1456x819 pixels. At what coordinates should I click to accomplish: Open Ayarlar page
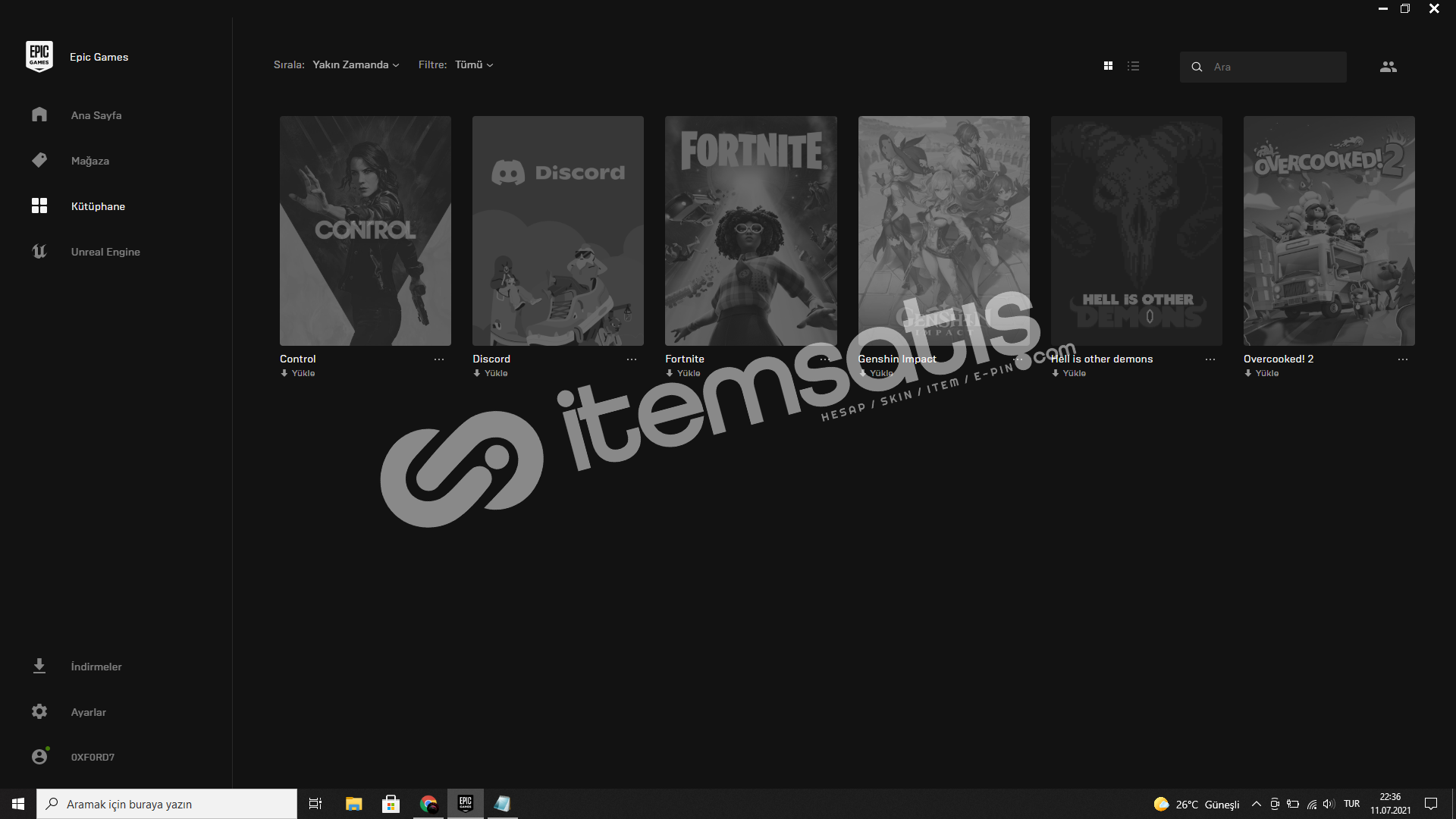click(x=89, y=712)
